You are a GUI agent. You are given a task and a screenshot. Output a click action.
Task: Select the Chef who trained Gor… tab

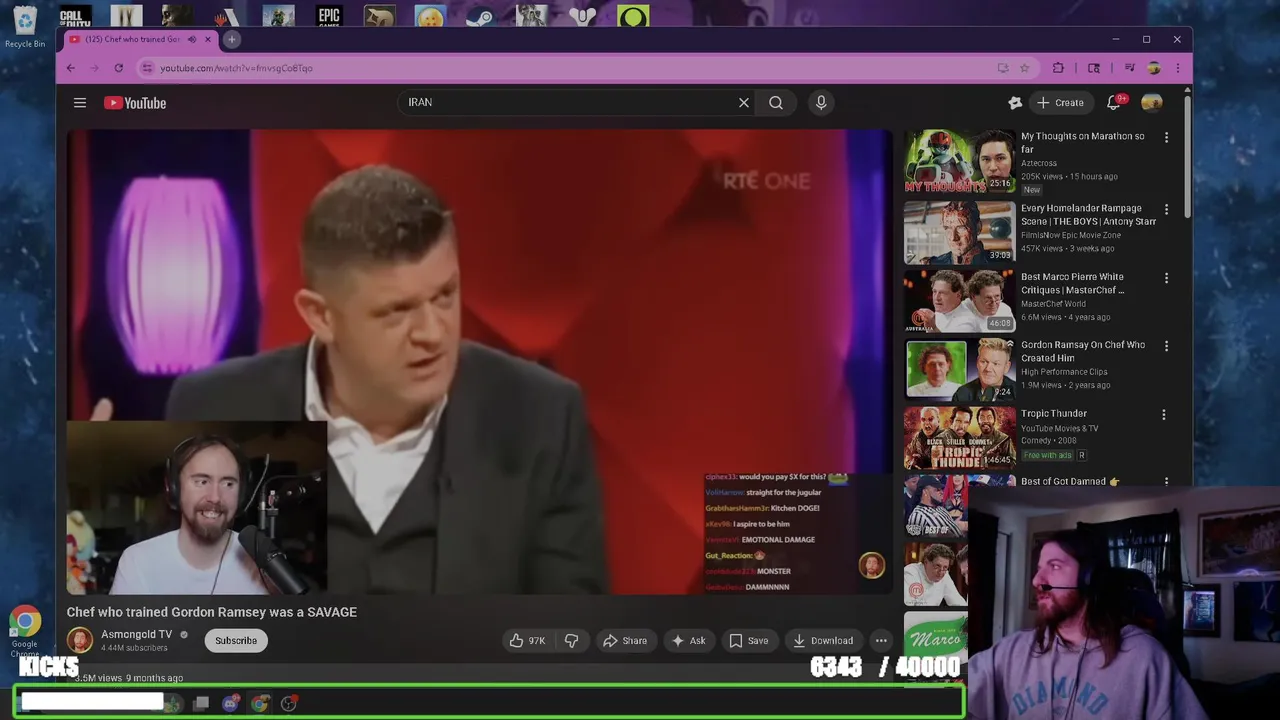[132, 39]
